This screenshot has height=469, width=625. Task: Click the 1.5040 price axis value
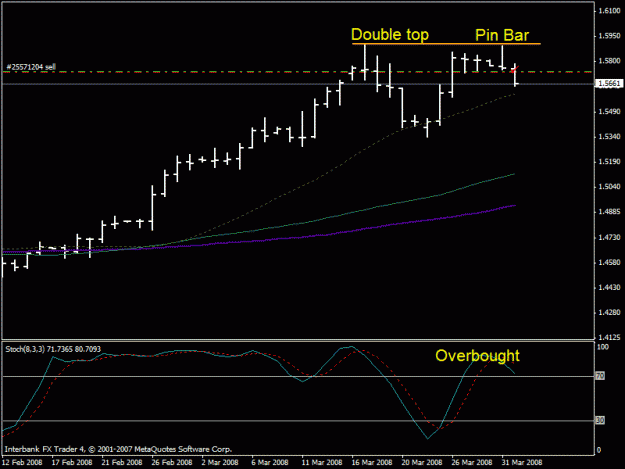click(609, 187)
